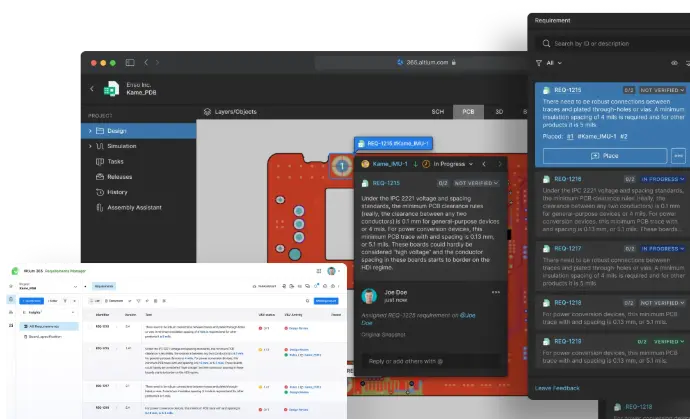Open the more options button beside Place
This screenshot has height=419, width=690.
click(678, 156)
